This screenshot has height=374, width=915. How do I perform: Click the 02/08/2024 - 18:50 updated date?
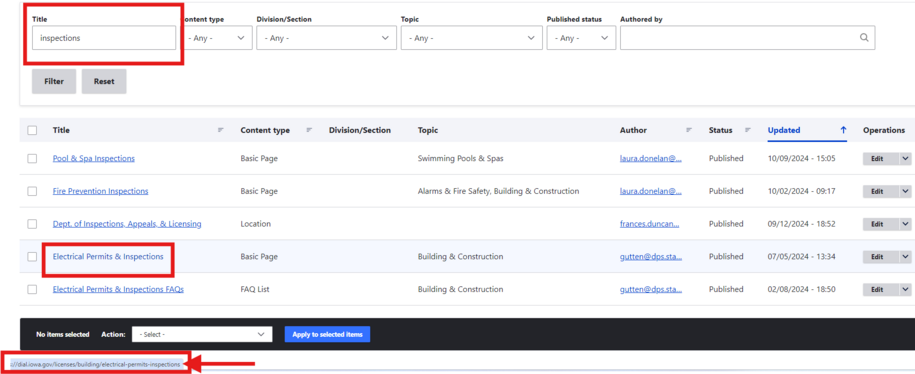(x=802, y=289)
